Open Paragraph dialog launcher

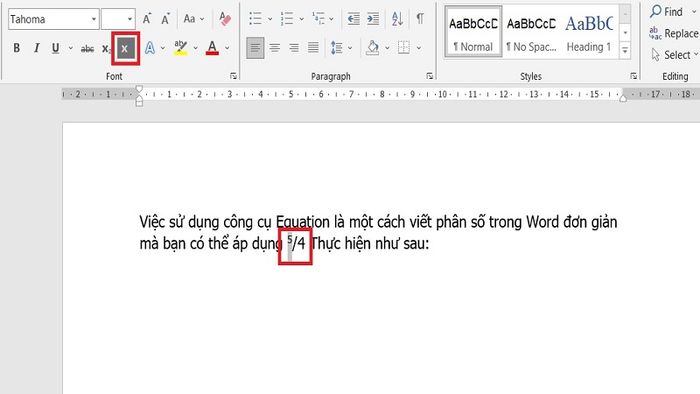(429, 76)
